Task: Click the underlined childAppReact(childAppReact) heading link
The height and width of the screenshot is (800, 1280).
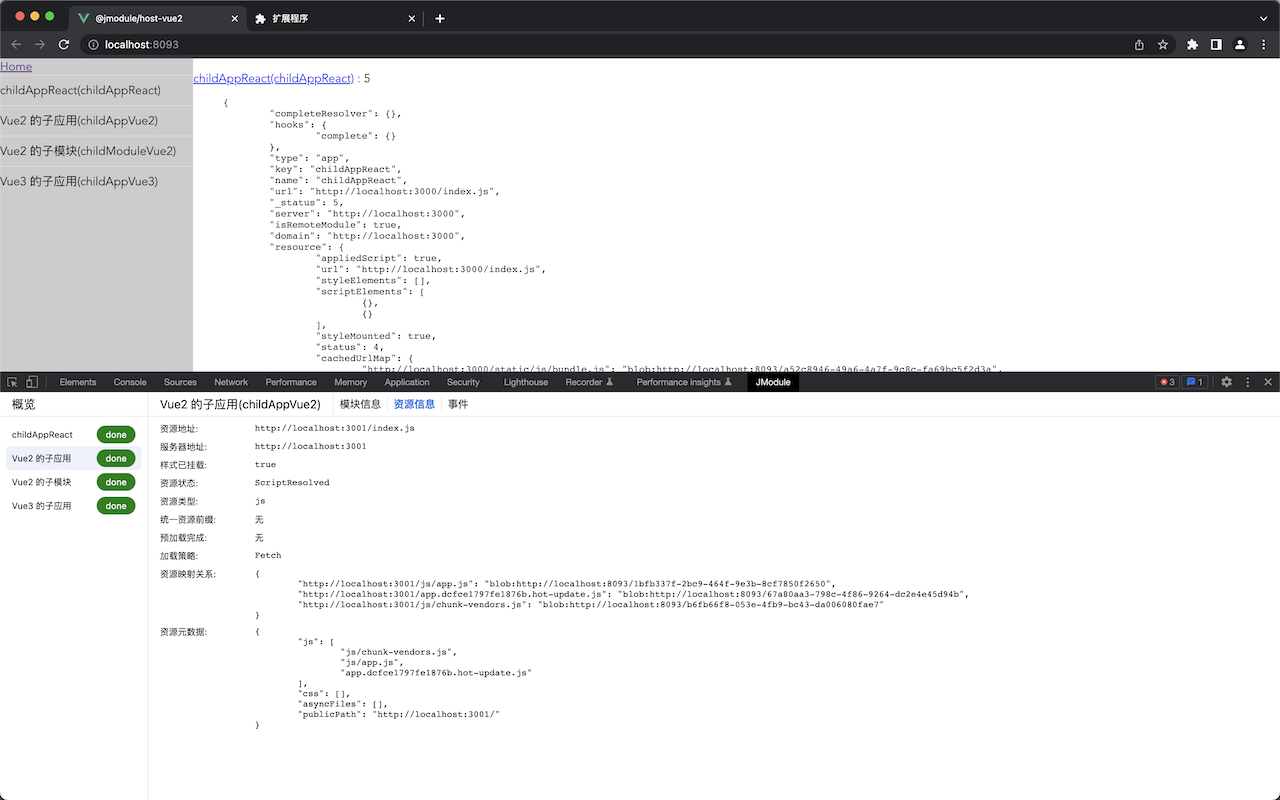Action: (x=273, y=78)
